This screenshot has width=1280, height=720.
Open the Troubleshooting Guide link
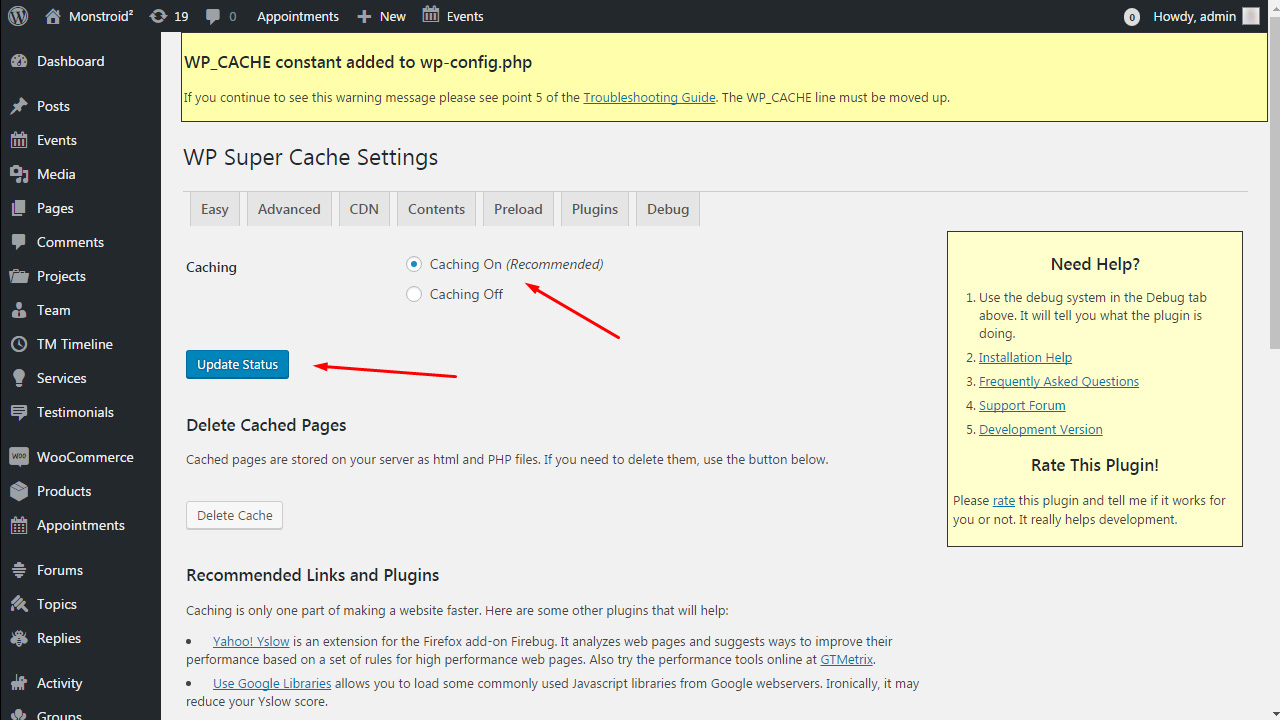point(649,97)
